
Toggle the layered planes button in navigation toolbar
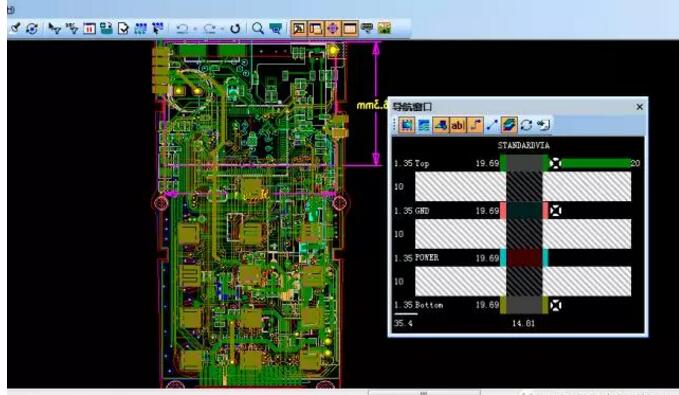(x=509, y=125)
